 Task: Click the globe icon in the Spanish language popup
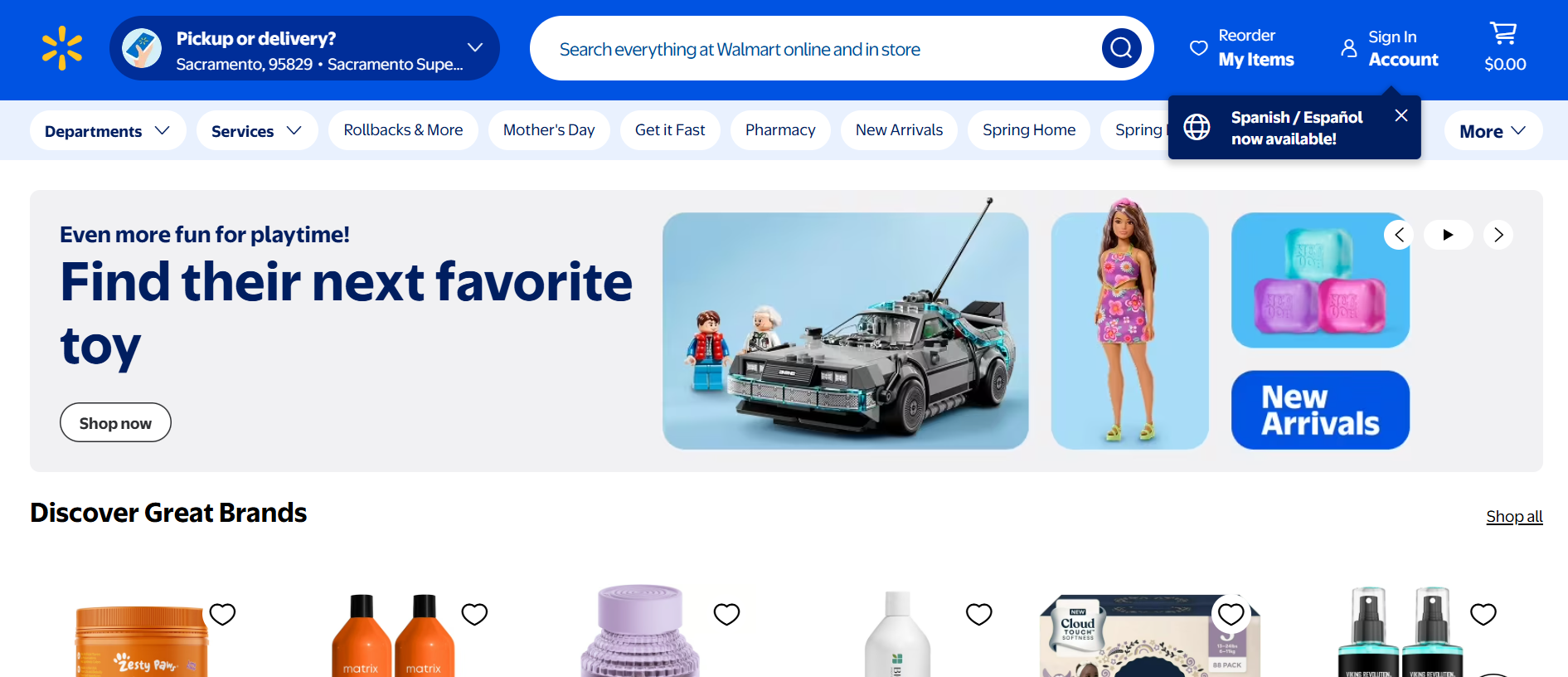[1197, 127]
